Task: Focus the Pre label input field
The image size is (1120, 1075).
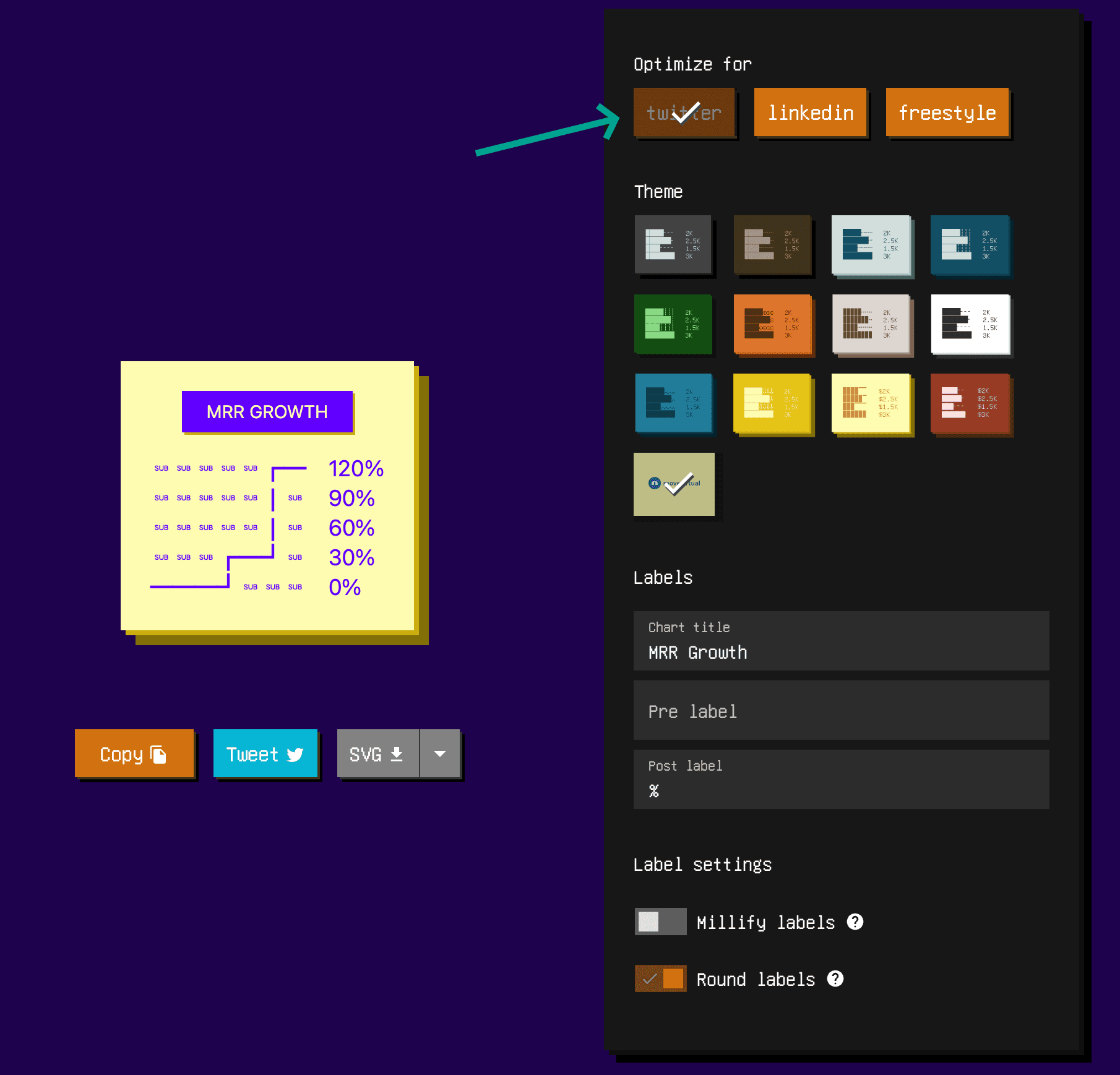Action: pos(841,710)
